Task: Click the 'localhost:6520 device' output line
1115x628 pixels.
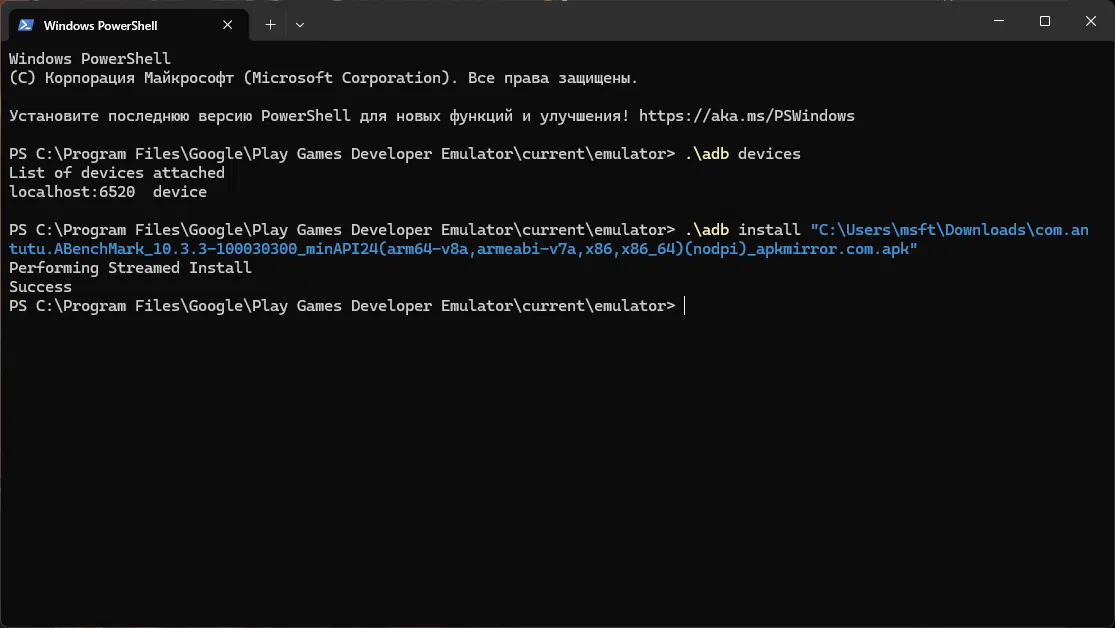Action: pos(108,192)
